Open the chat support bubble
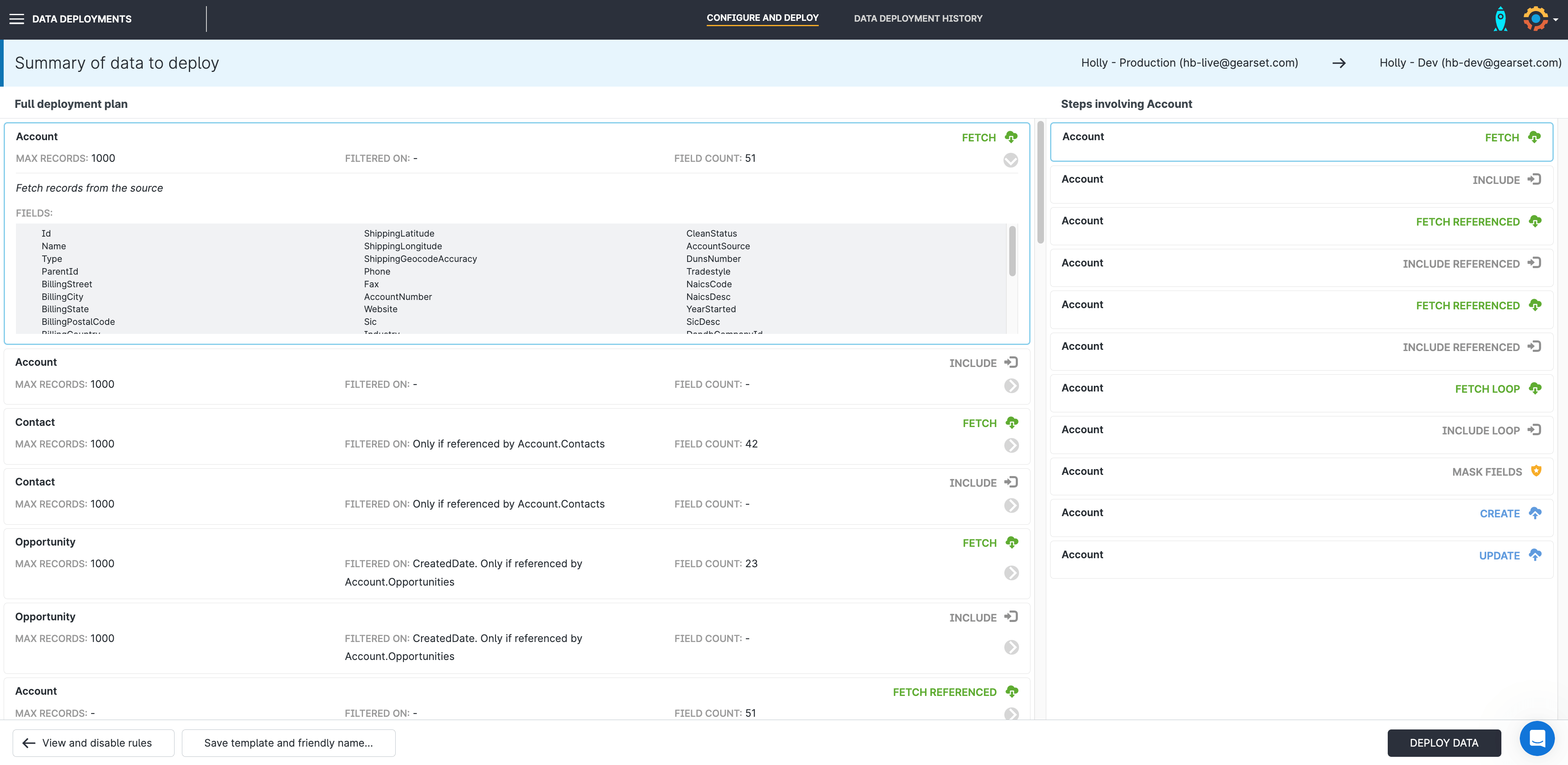1568x765 pixels. [1537, 738]
